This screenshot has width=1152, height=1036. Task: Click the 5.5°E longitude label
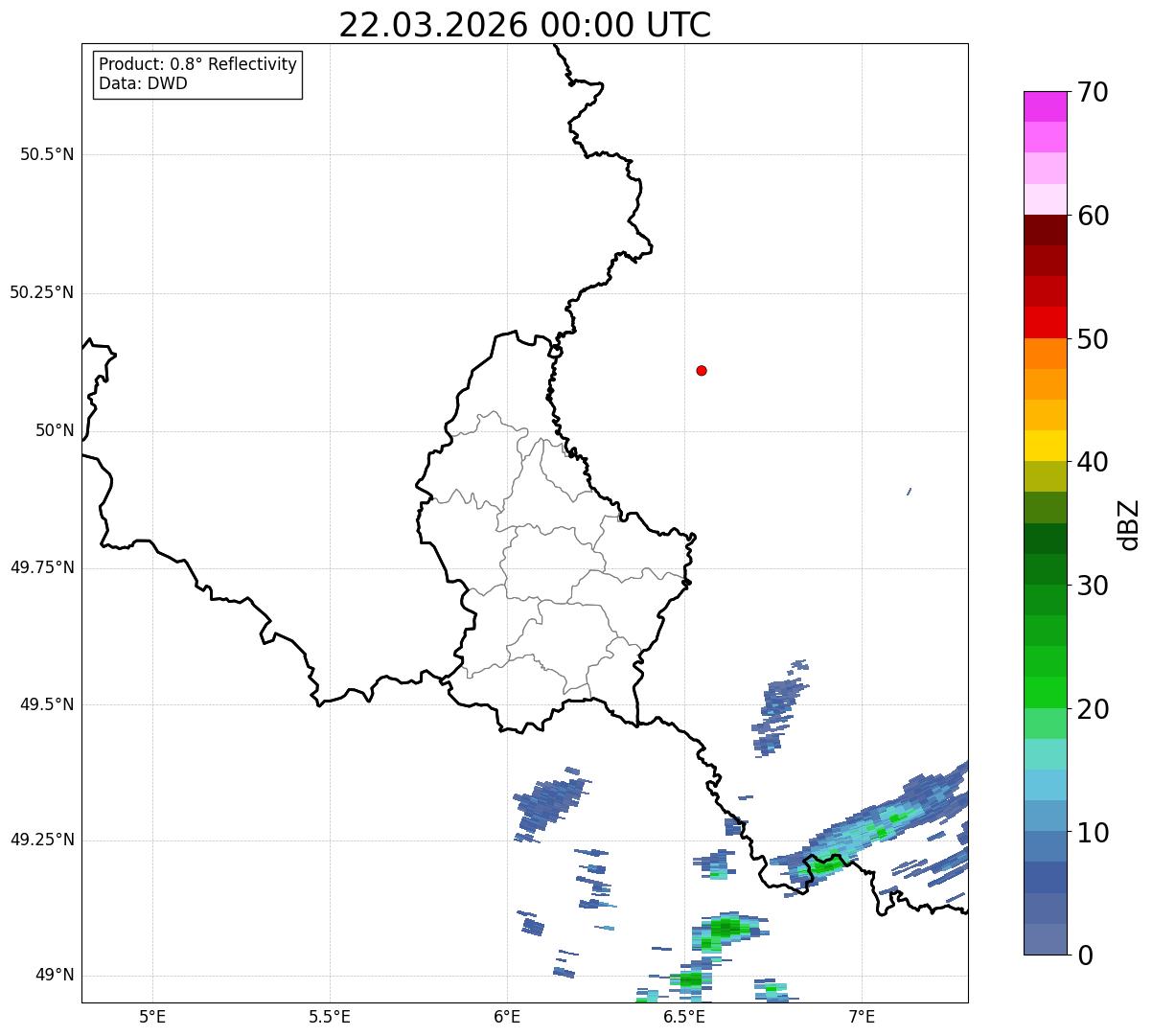click(330, 1016)
